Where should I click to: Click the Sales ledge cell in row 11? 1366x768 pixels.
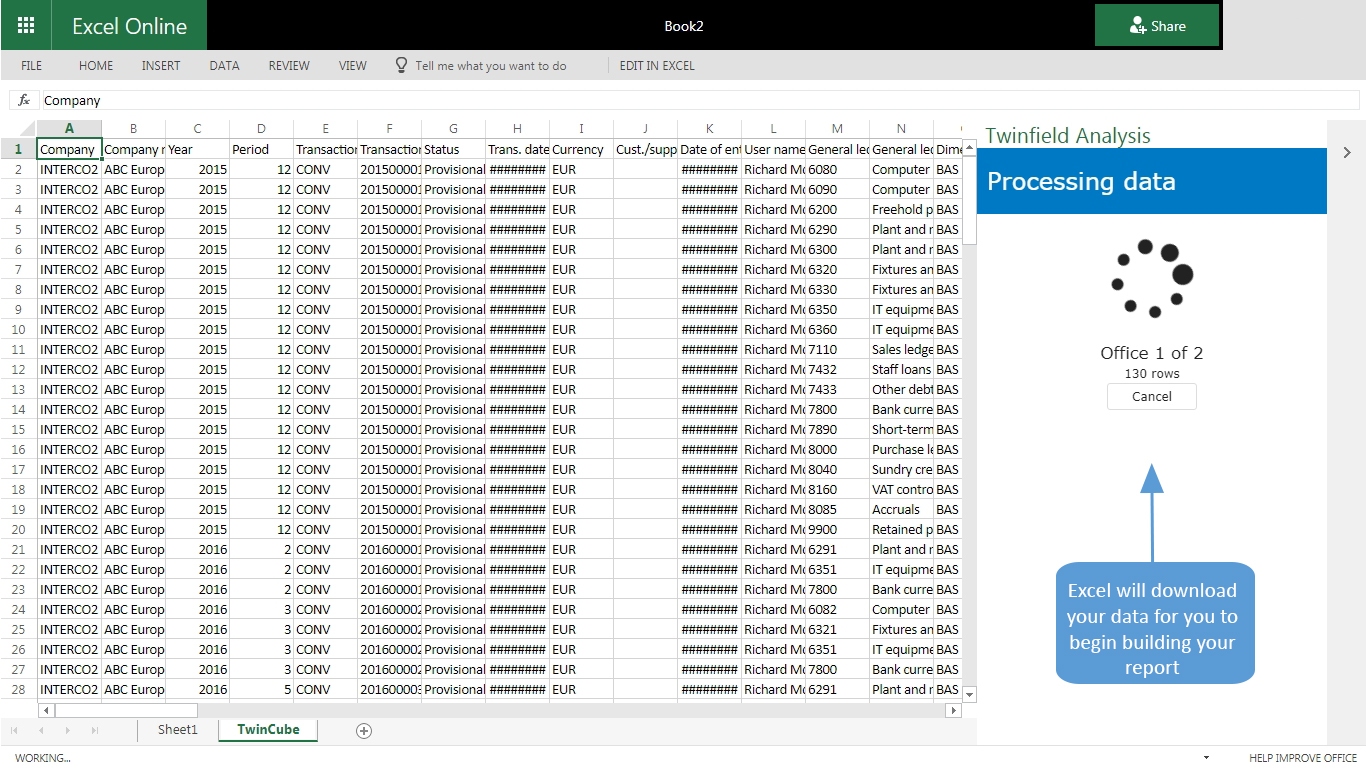[901, 349]
